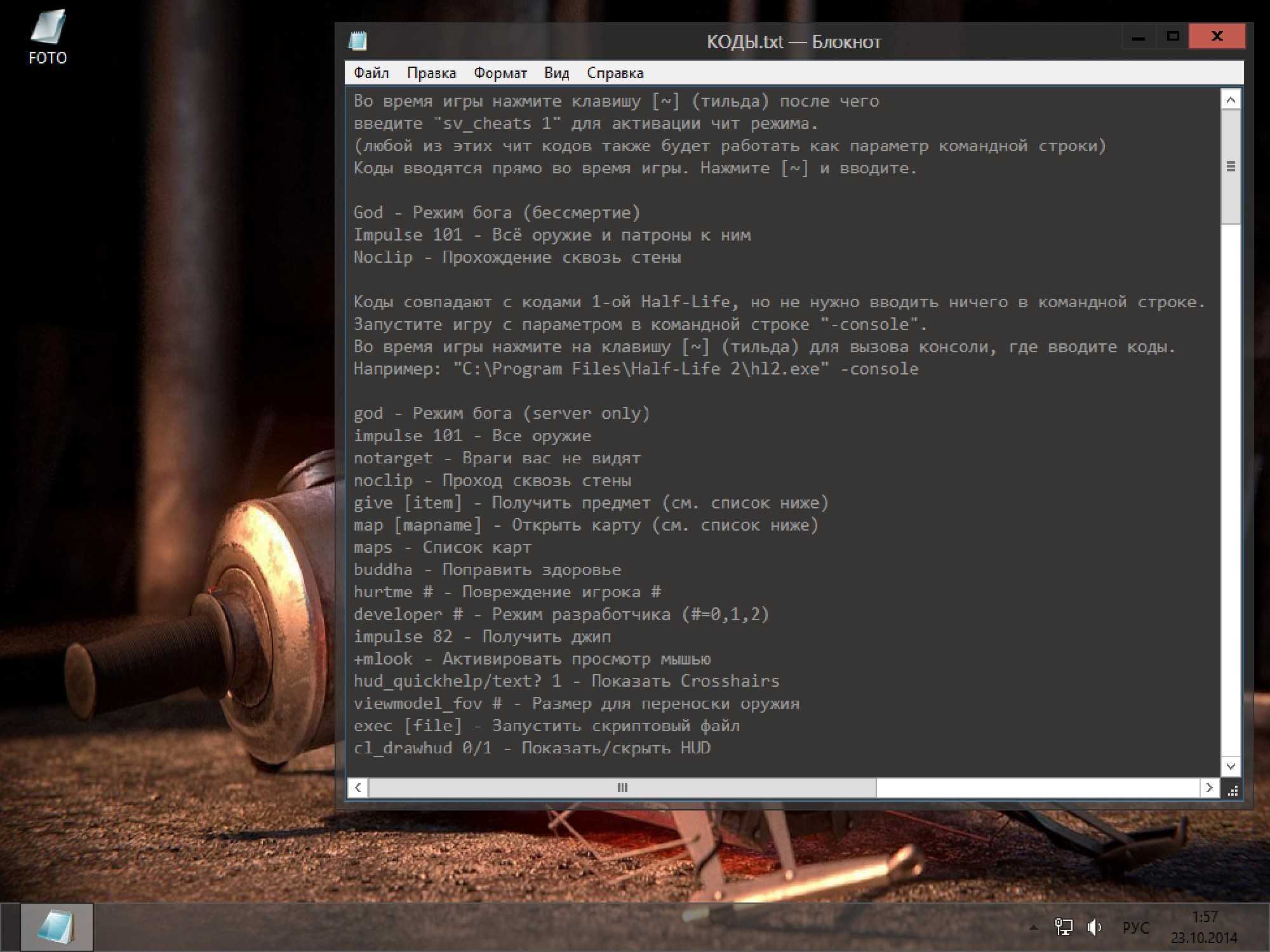Click the line "hurtme # - Повреждение игрока #"
This screenshot has height=952, width=1270.
(x=507, y=592)
